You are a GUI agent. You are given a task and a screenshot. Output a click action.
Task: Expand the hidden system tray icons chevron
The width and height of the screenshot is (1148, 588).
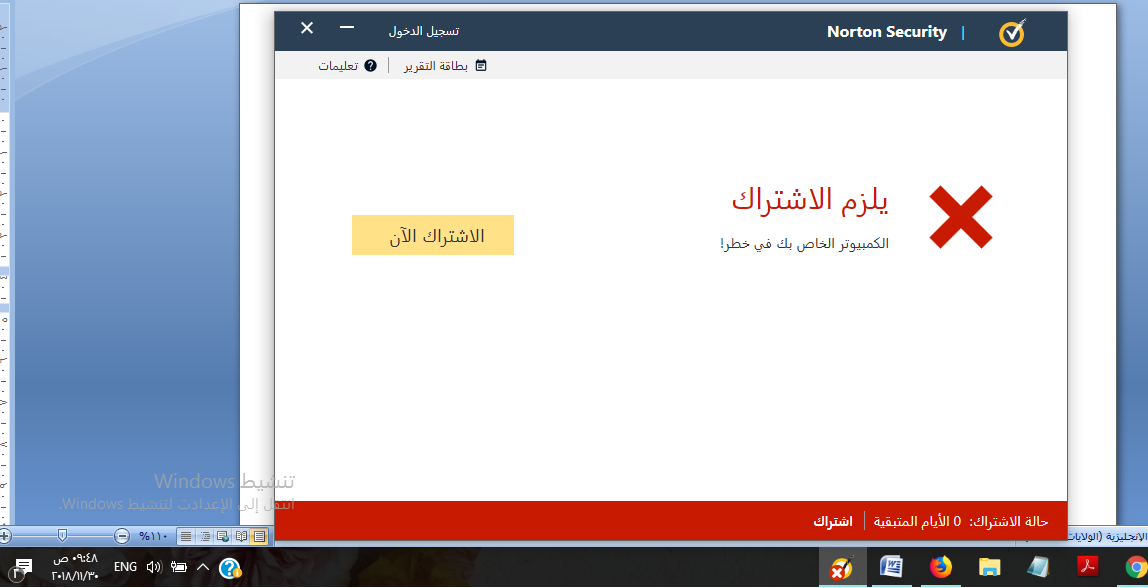(204, 567)
